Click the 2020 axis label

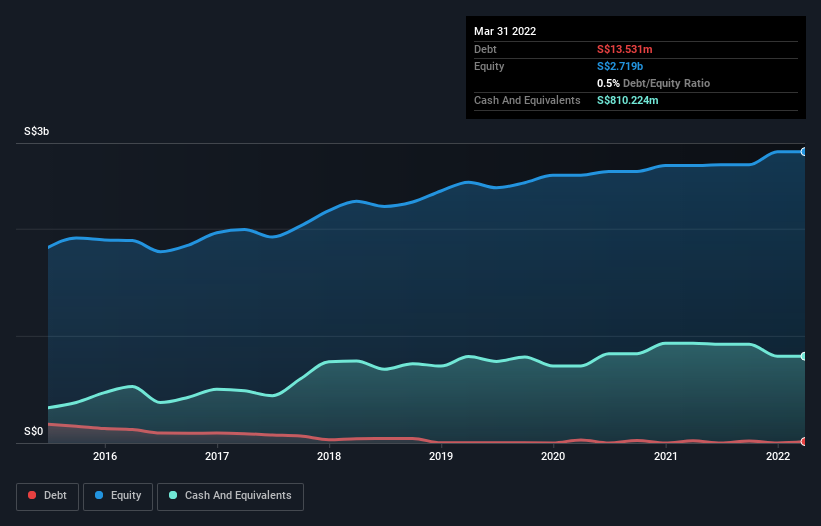coord(553,456)
